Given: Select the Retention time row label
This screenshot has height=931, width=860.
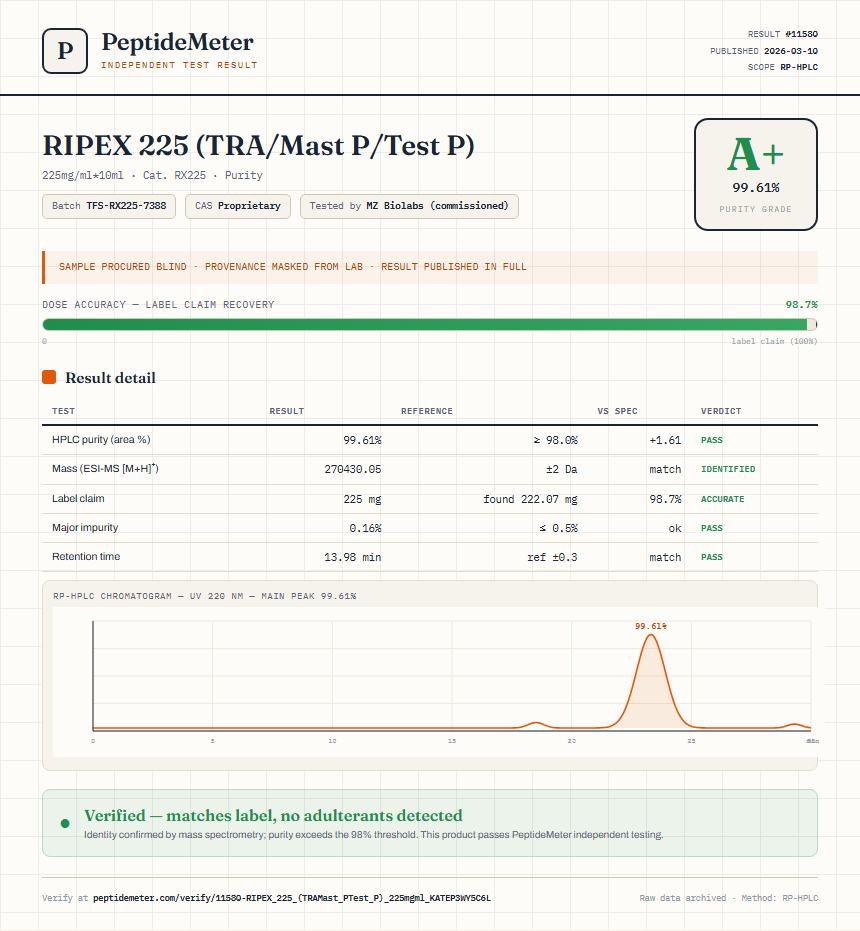Looking at the screenshot, I should [86, 556].
